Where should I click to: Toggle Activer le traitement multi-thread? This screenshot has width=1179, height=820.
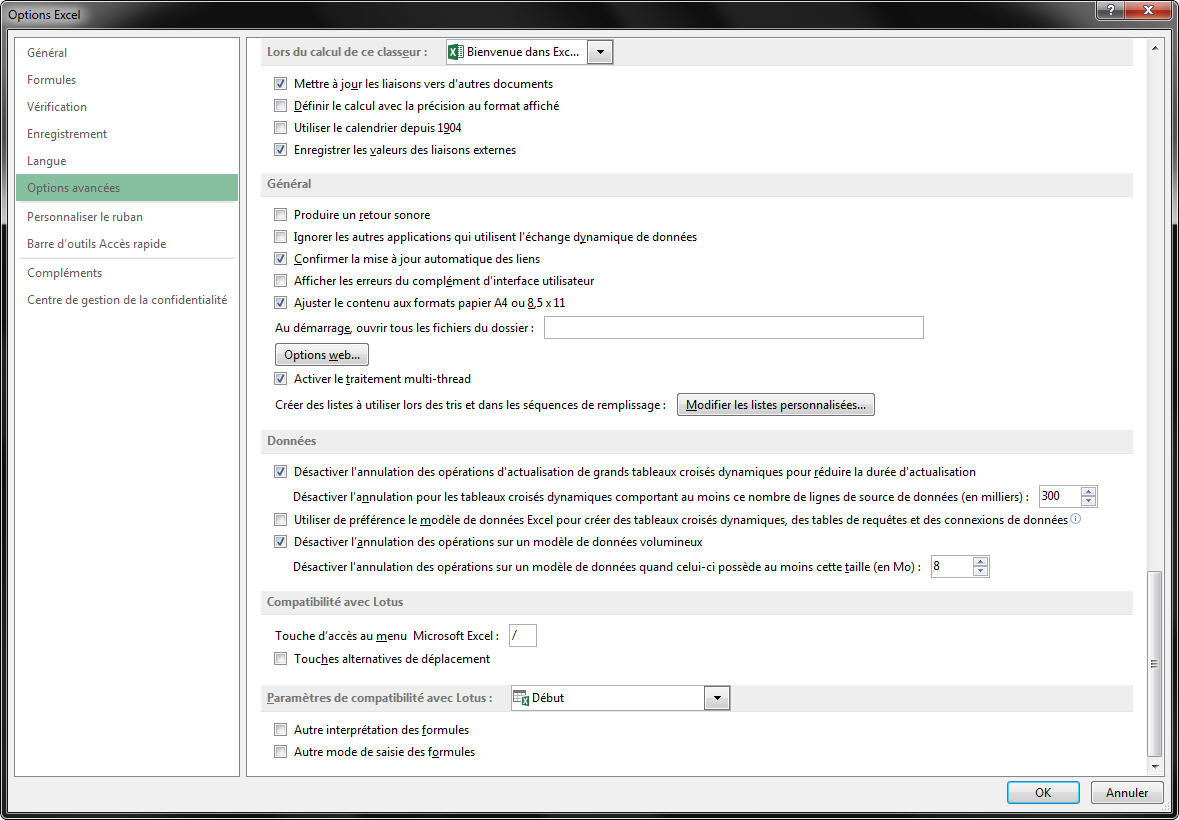pos(280,379)
